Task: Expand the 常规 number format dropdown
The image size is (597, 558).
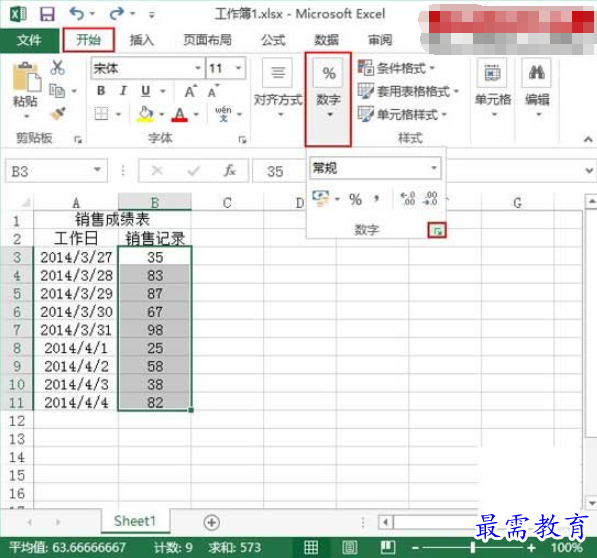Action: pyautogui.click(x=434, y=168)
